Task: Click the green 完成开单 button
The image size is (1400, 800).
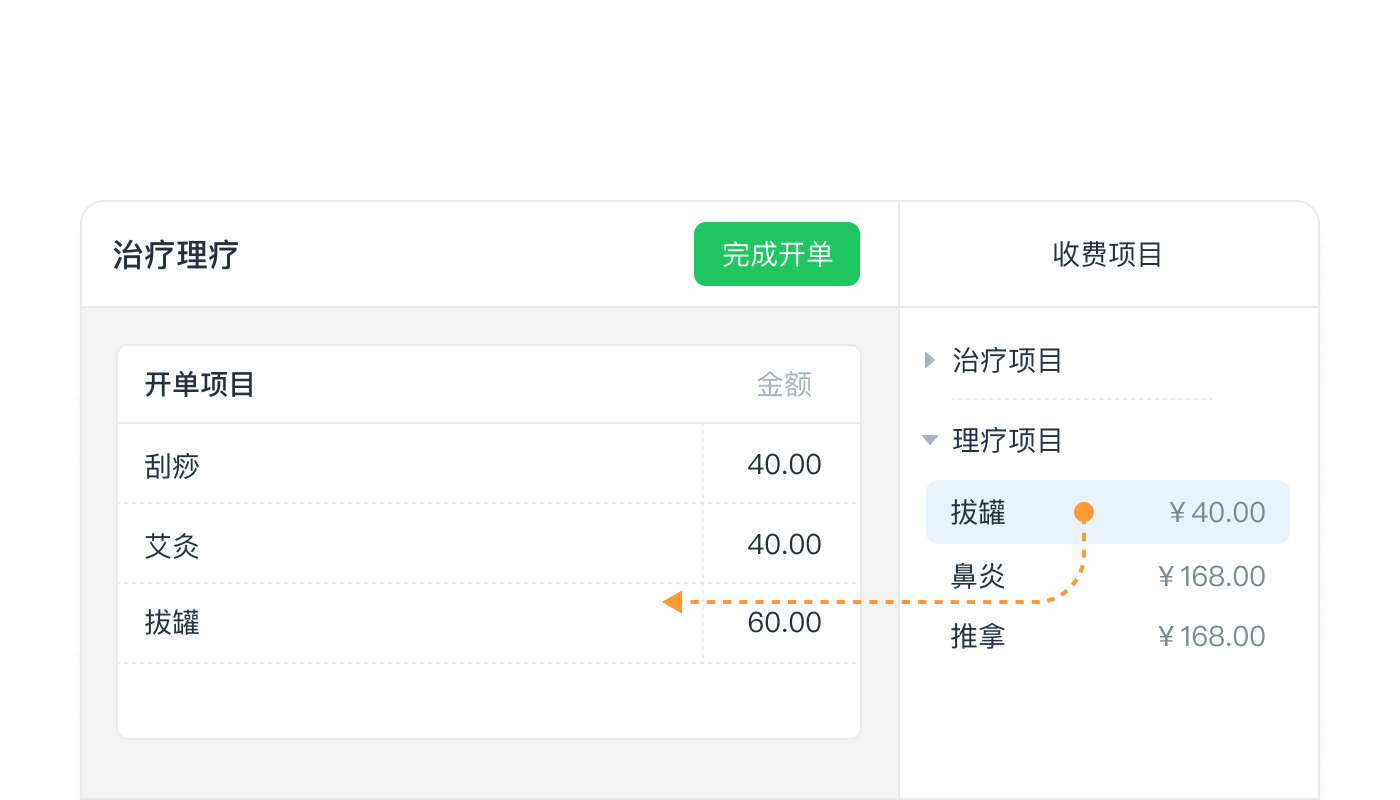Action: (x=777, y=254)
